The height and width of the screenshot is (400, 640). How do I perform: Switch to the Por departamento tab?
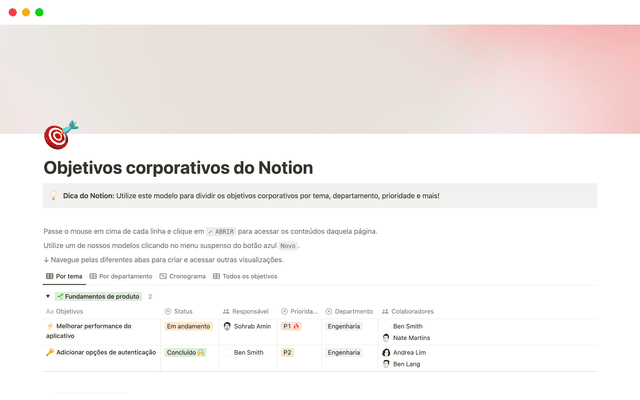pos(120,276)
